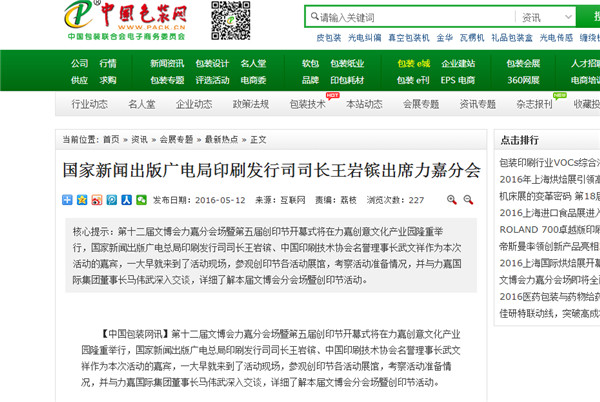Click 求购 in green navigation bar

coord(108,80)
